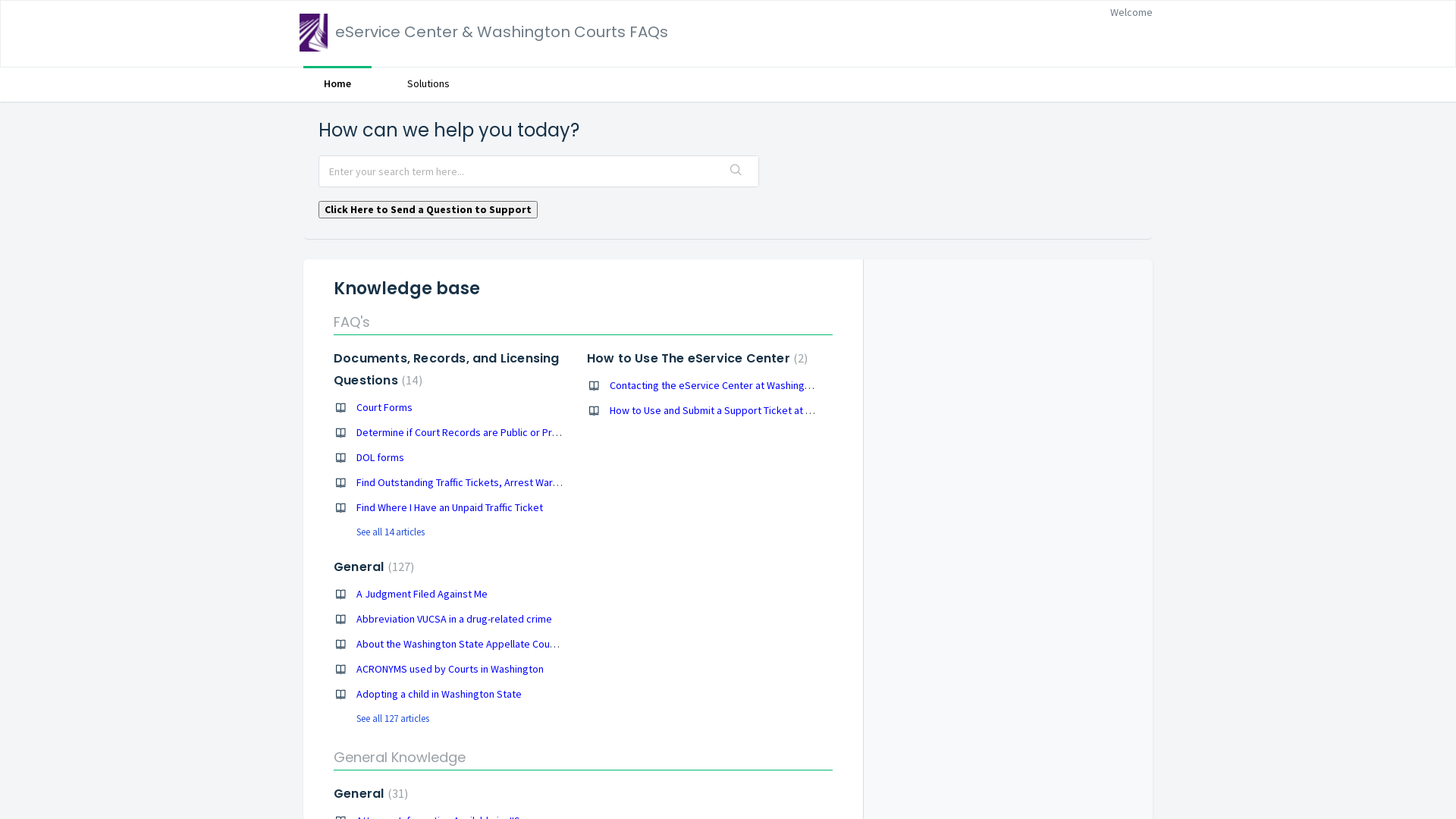The height and width of the screenshot is (819, 1456).
Task: Click book icon beside About the Washington State Appellate
Action: coord(340,645)
